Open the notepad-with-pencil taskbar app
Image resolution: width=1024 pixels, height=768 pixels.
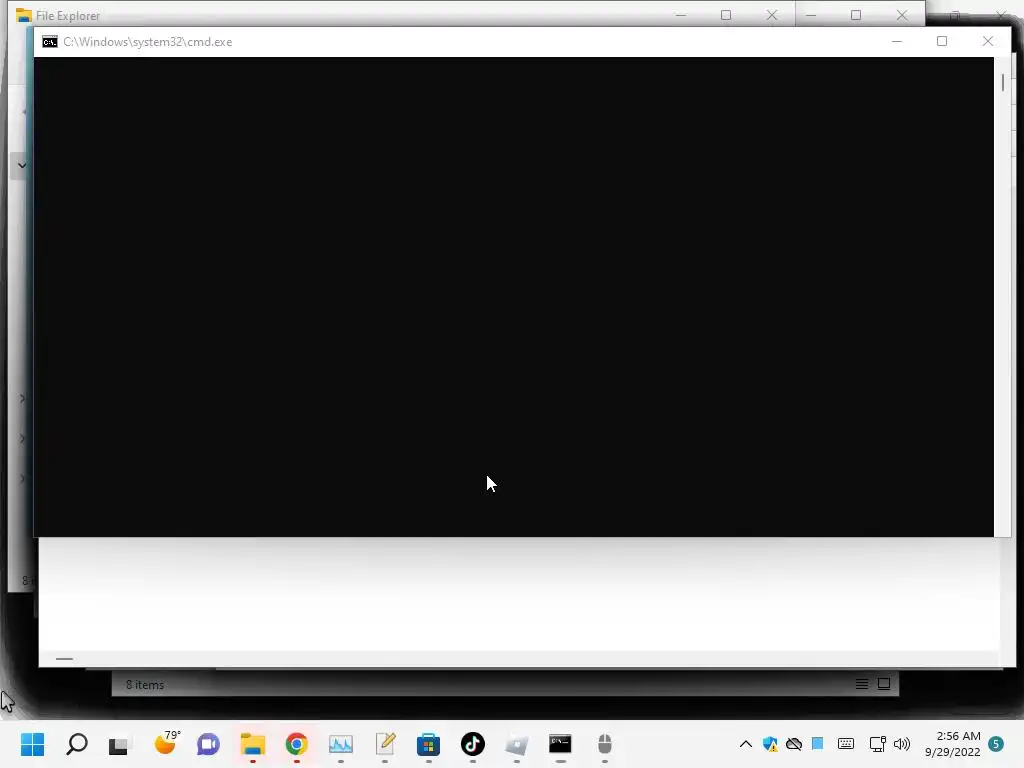(x=385, y=744)
